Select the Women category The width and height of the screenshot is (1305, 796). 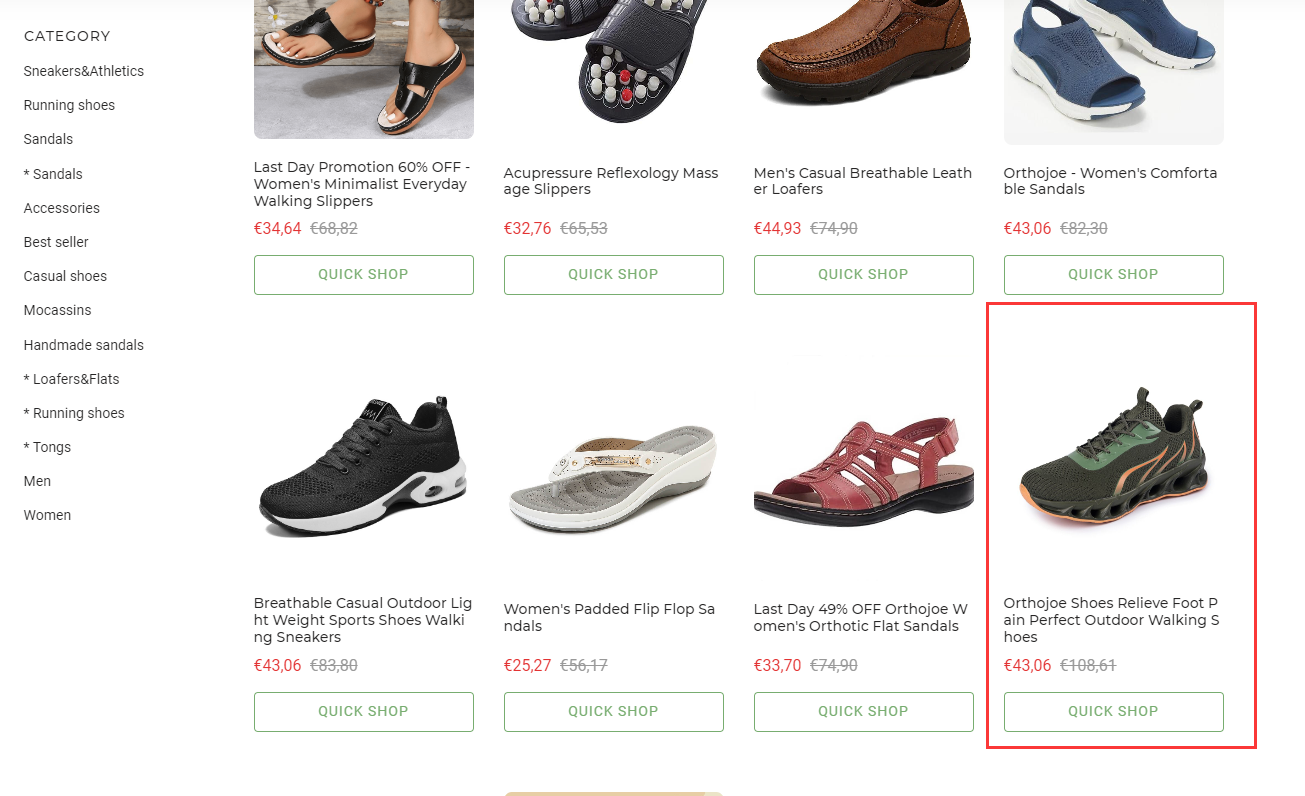[x=47, y=515]
